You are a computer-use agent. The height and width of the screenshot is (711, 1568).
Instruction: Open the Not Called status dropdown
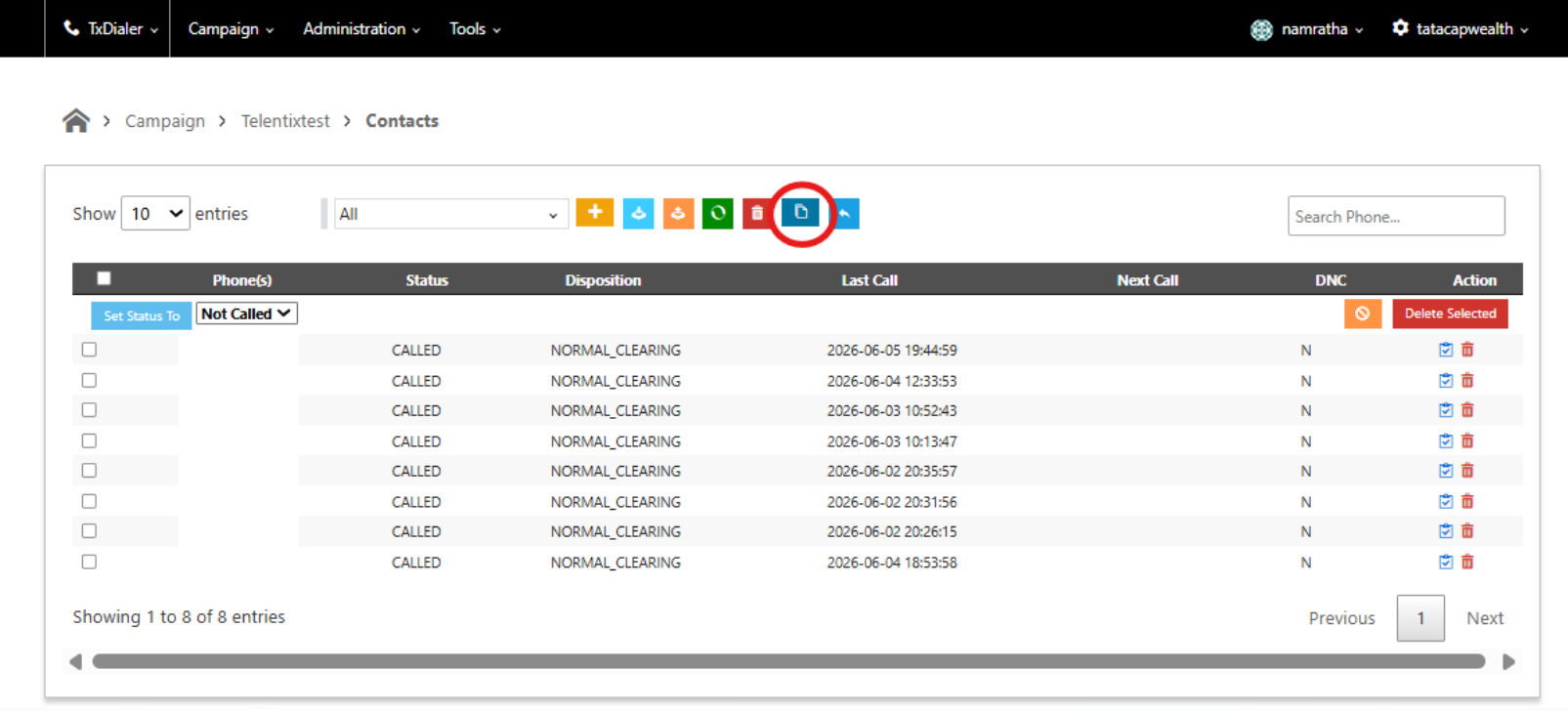tap(246, 314)
